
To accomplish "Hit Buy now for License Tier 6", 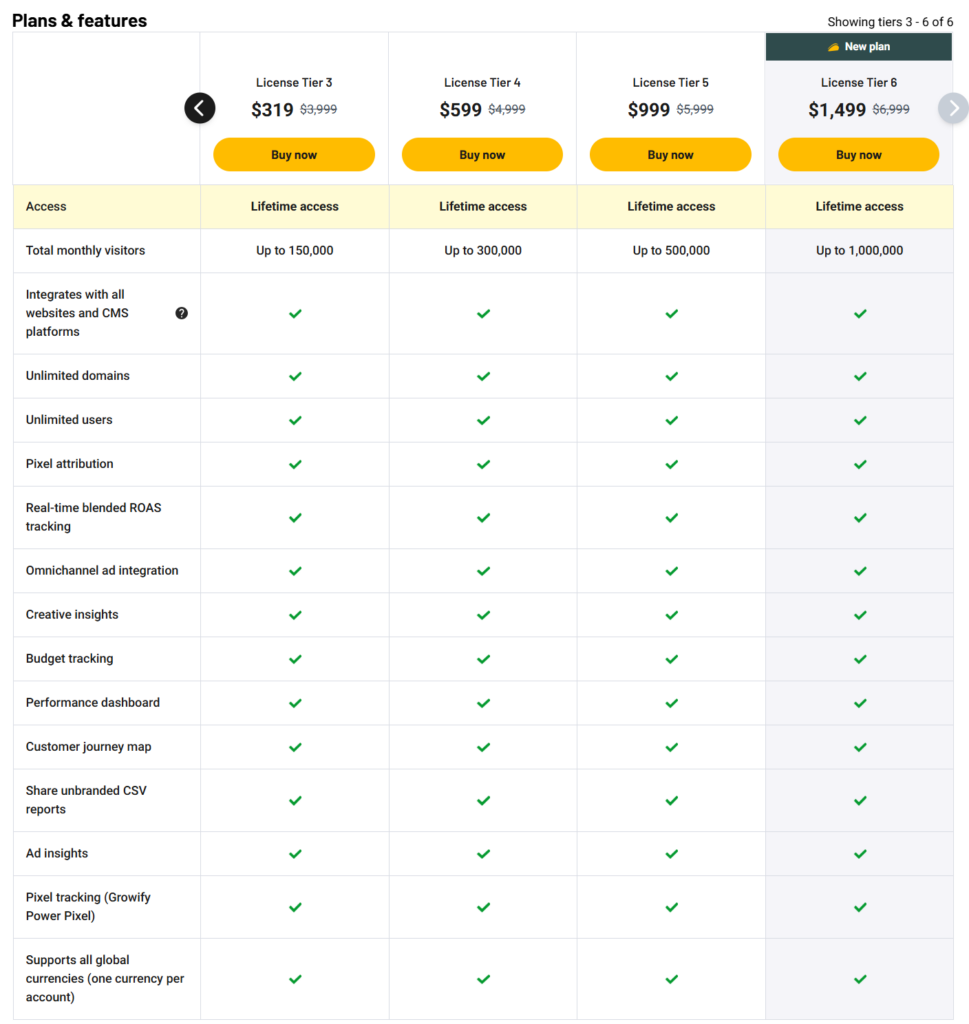I will coord(858,155).
